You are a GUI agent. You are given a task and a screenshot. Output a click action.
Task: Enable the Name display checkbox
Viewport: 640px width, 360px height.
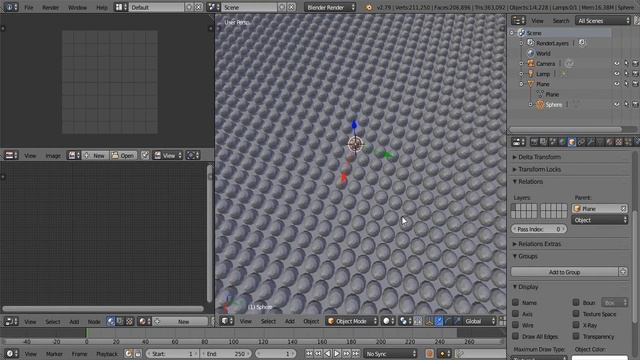pos(516,302)
